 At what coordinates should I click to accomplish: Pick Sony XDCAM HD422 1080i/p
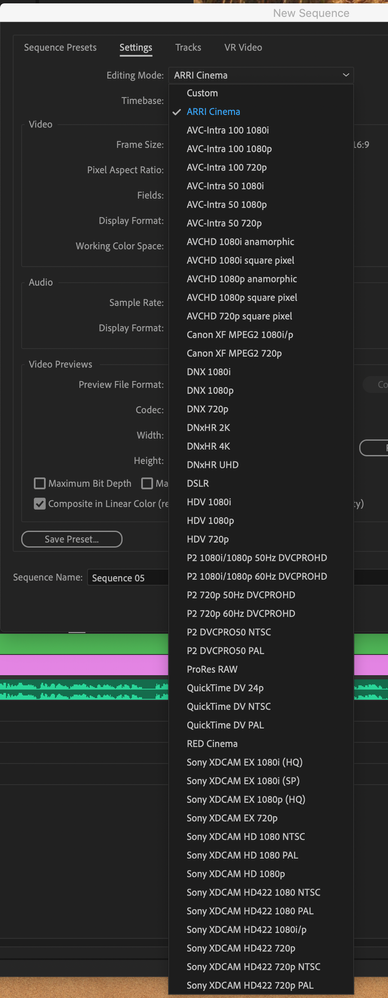point(261,930)
